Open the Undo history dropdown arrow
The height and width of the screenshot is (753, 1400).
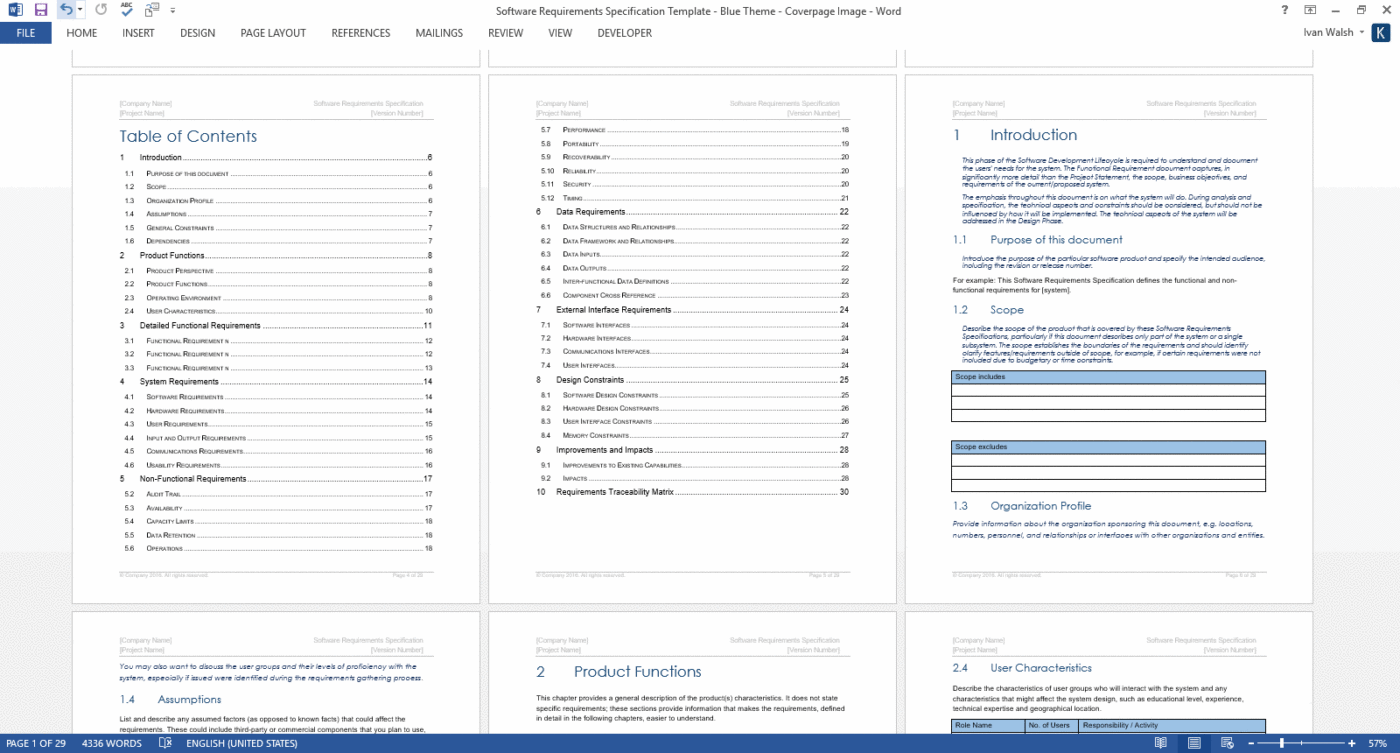pyautogui.click(x=80, y=10)
